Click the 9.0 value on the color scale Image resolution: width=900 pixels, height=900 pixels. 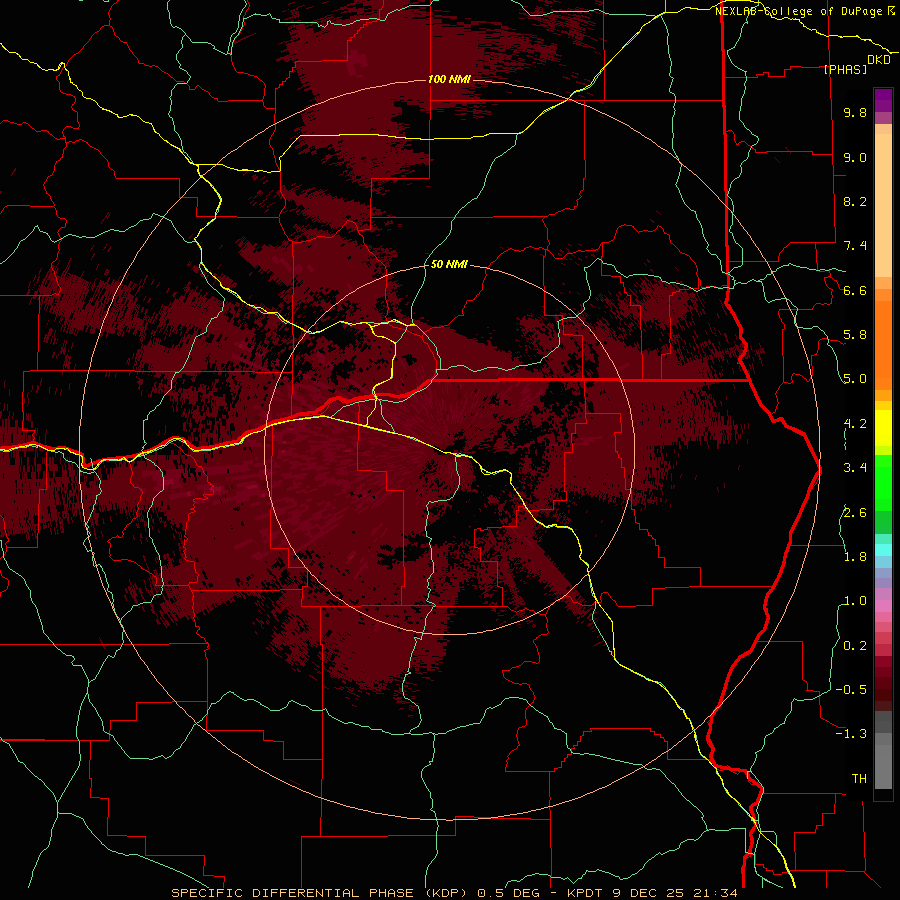[x=855, y=157]
